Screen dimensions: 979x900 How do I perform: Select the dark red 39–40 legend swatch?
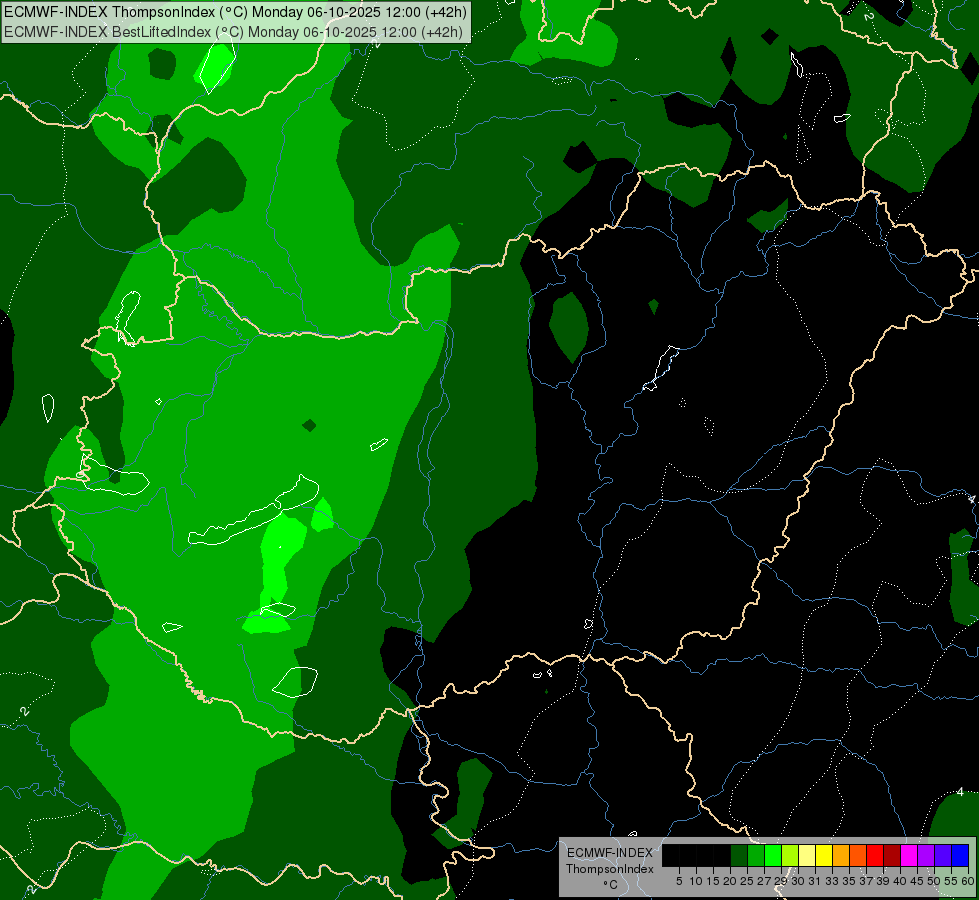click(x=892, y=855)
